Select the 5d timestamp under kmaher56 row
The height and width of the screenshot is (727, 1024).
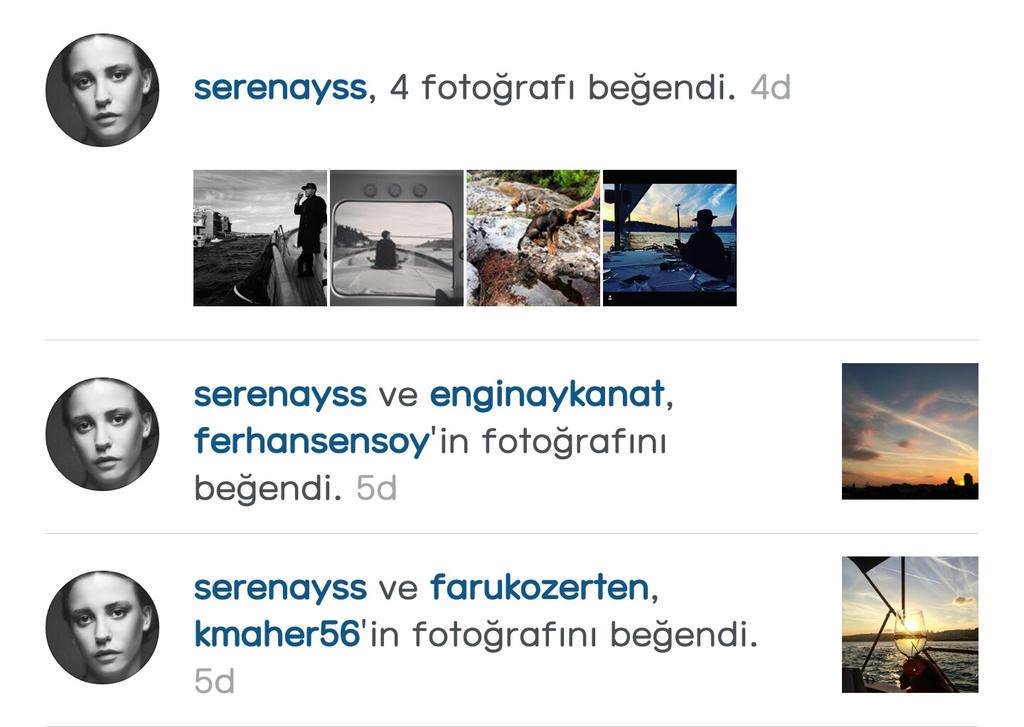pos(214,681)
